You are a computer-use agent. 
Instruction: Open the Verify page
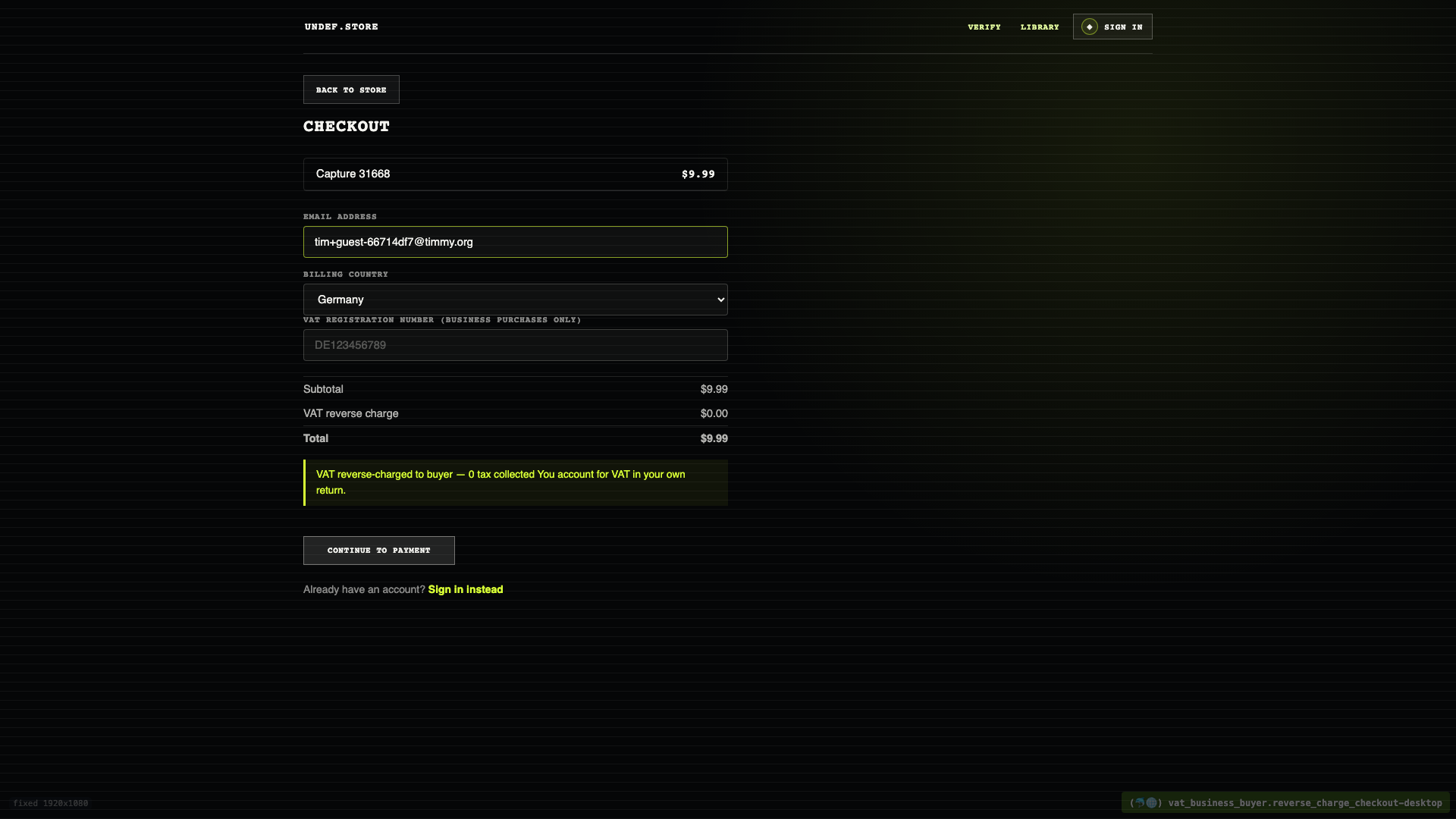984,27
